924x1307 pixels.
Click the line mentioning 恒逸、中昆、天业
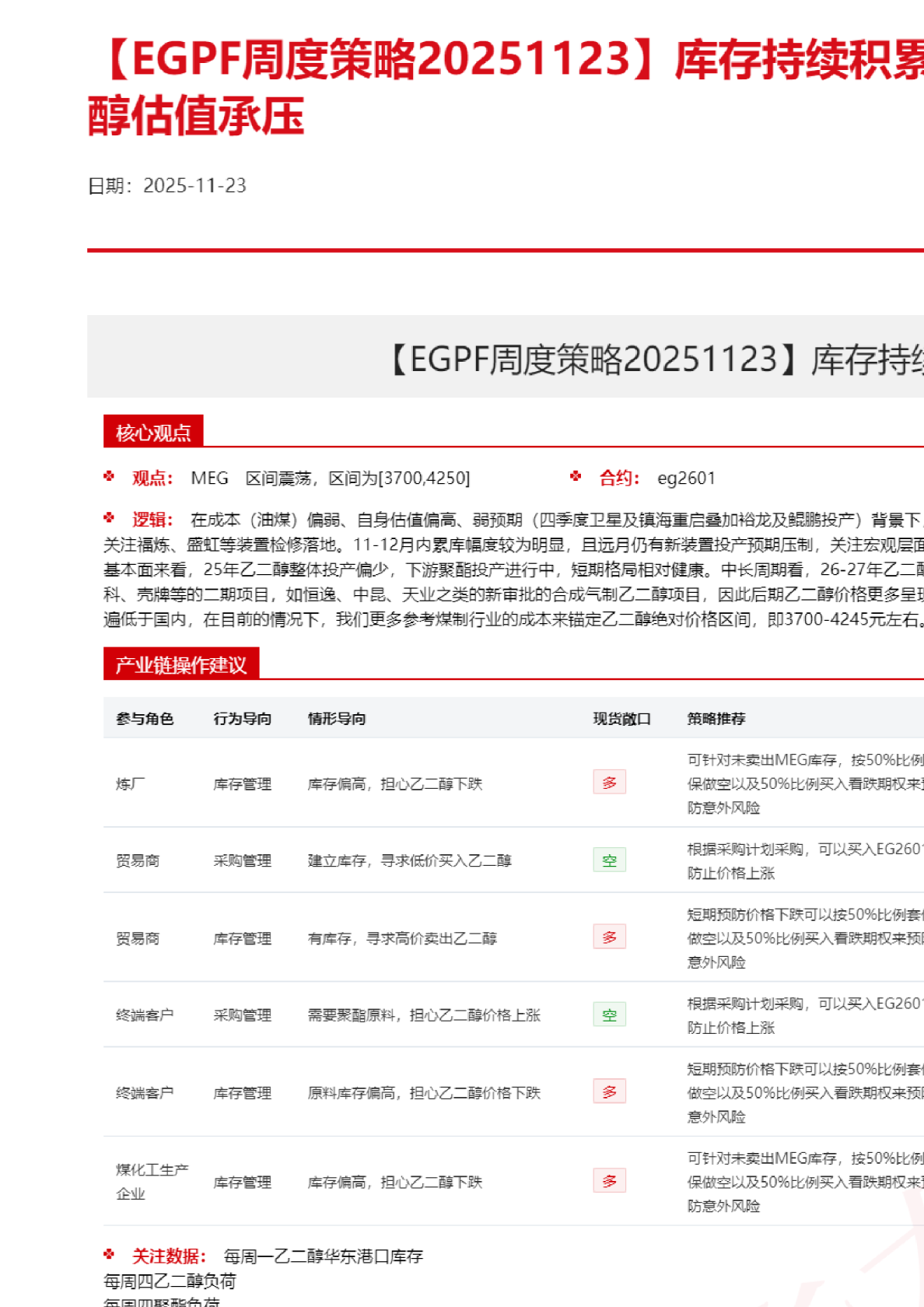(x=513, y=594)
